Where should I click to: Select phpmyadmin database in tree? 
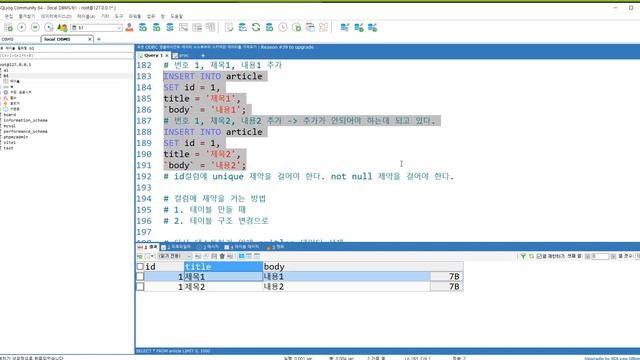click(16, 137)
